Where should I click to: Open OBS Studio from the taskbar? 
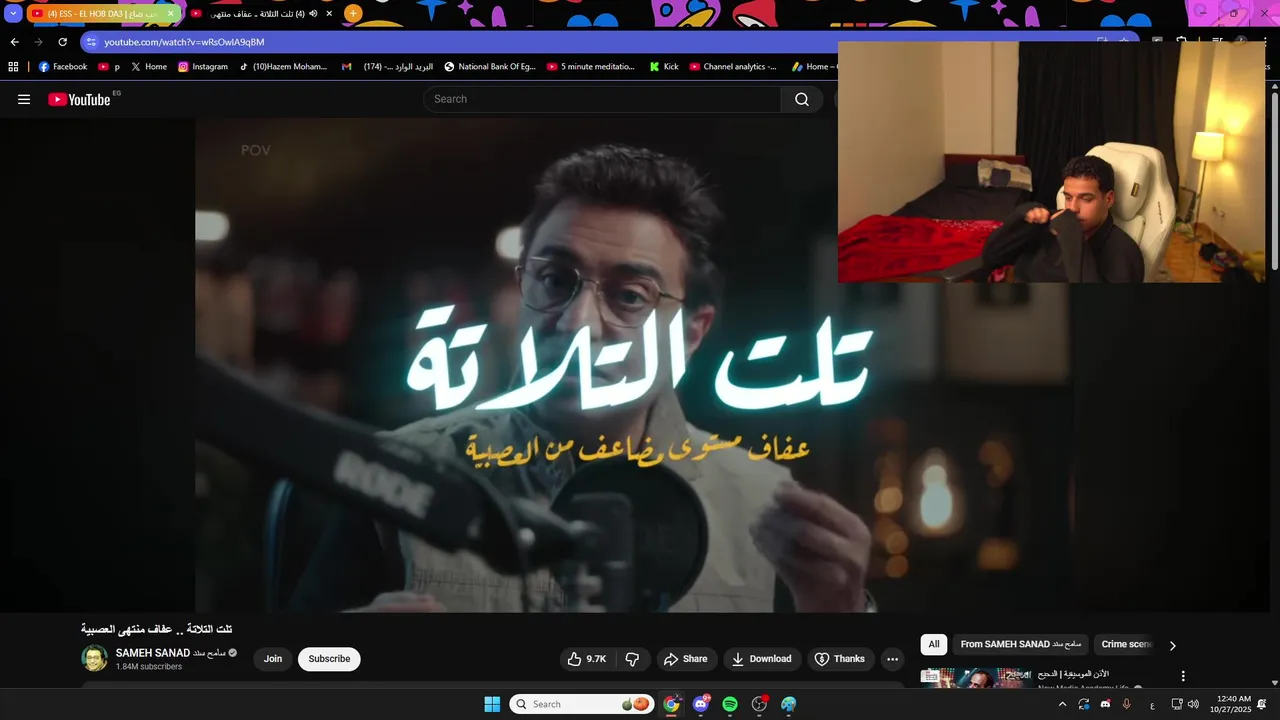[x=759, y=704]
